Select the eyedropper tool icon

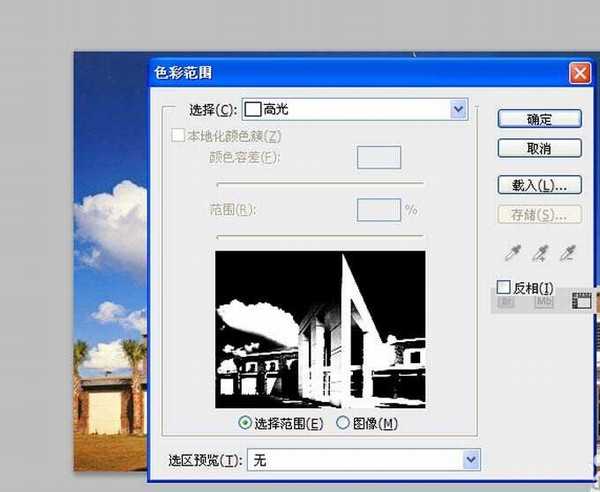[513, 253]
